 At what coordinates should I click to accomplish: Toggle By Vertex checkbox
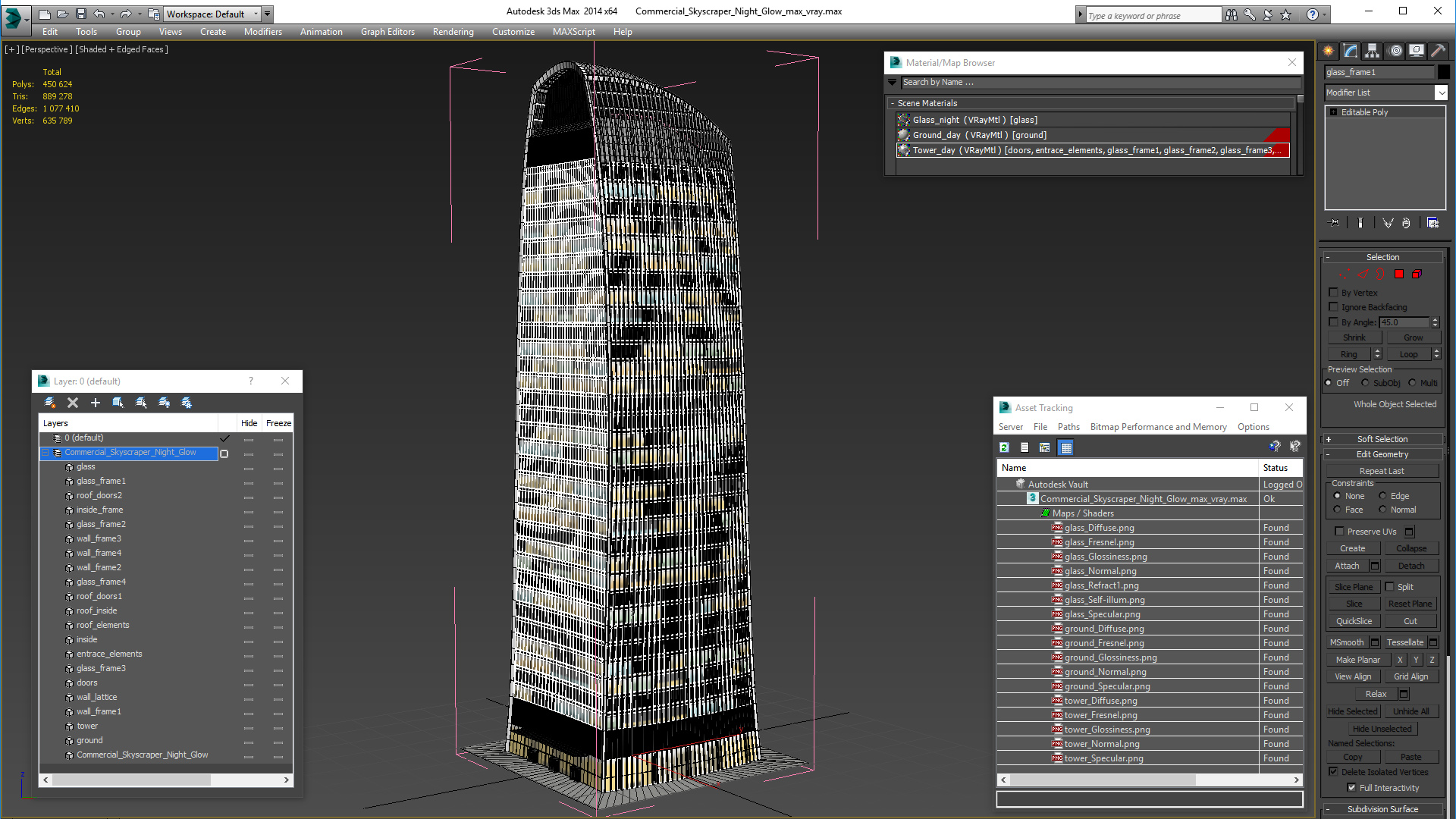click(1333, 293)
